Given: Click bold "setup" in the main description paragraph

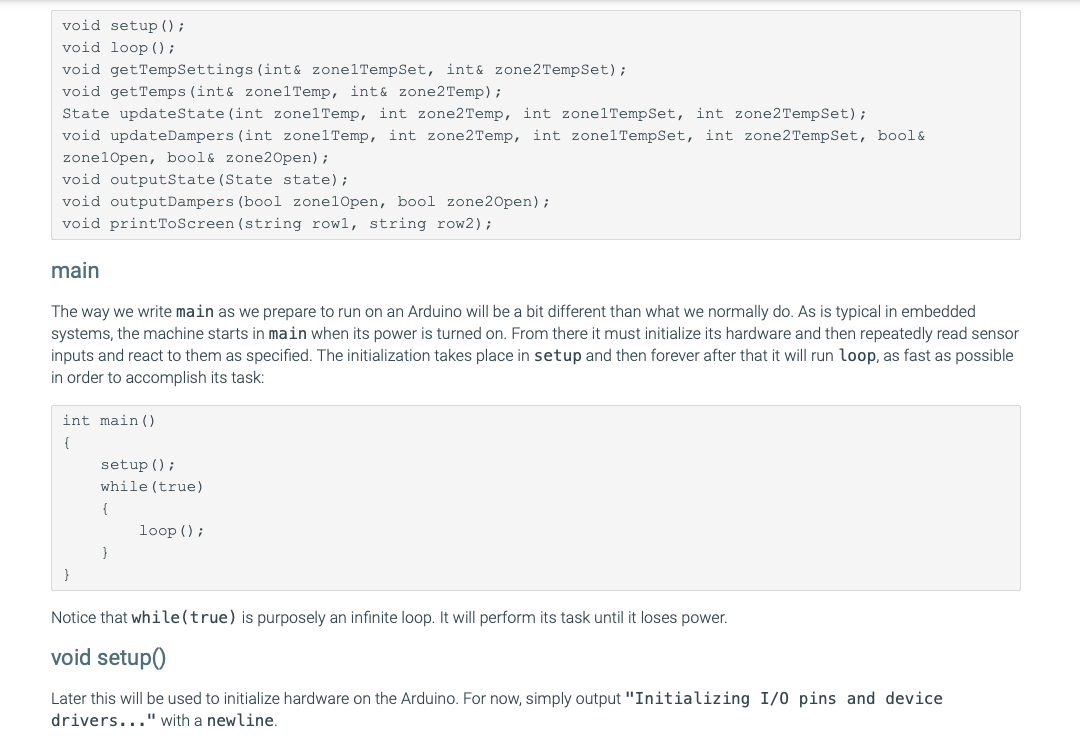Looking at the screenshot, I should 558,356.
